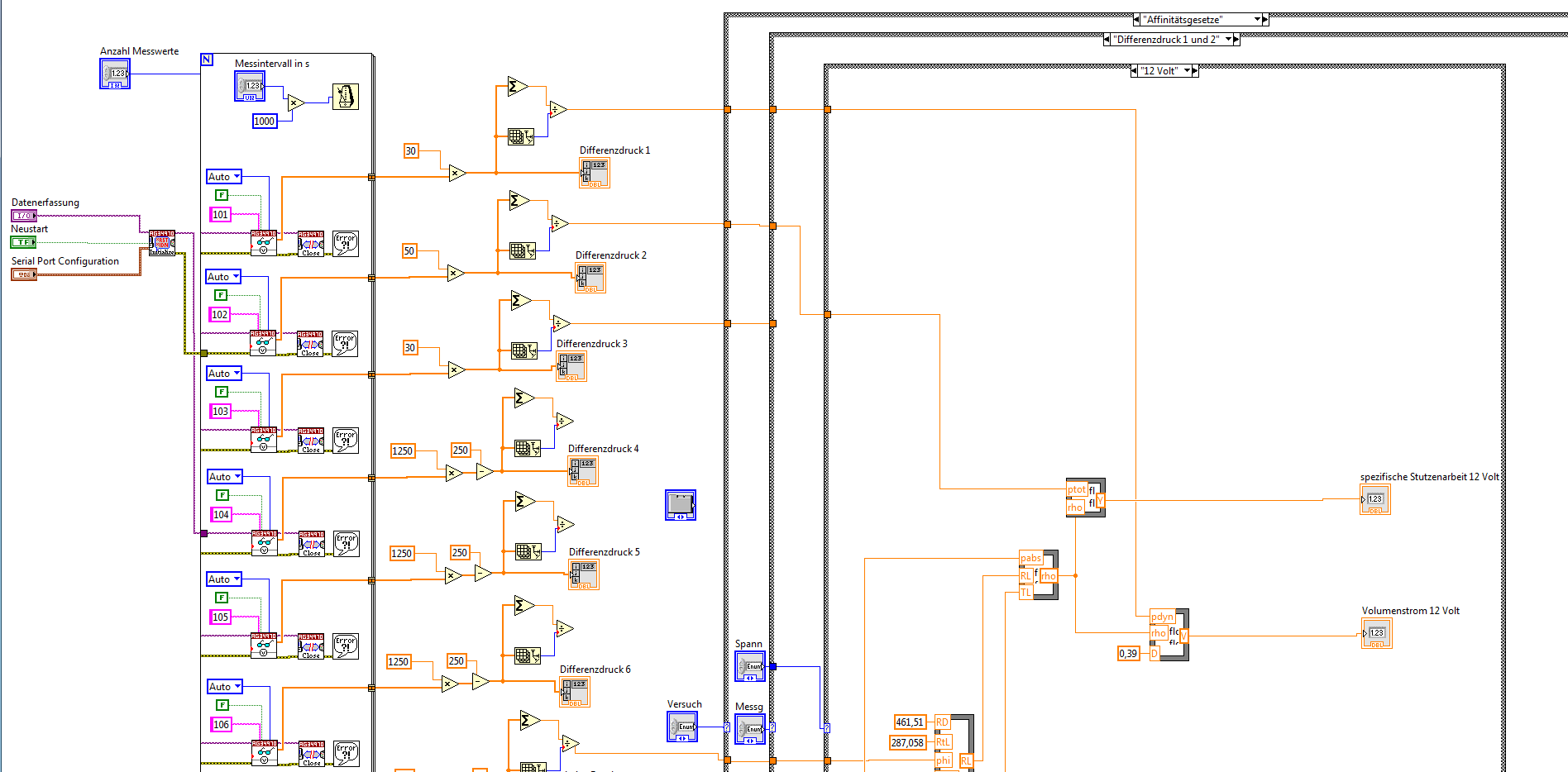1568x772 pixels.
Task: Click the Differenzdruck 6 indicator terminal
Action: pyautogui.click(x=575, y=692)
